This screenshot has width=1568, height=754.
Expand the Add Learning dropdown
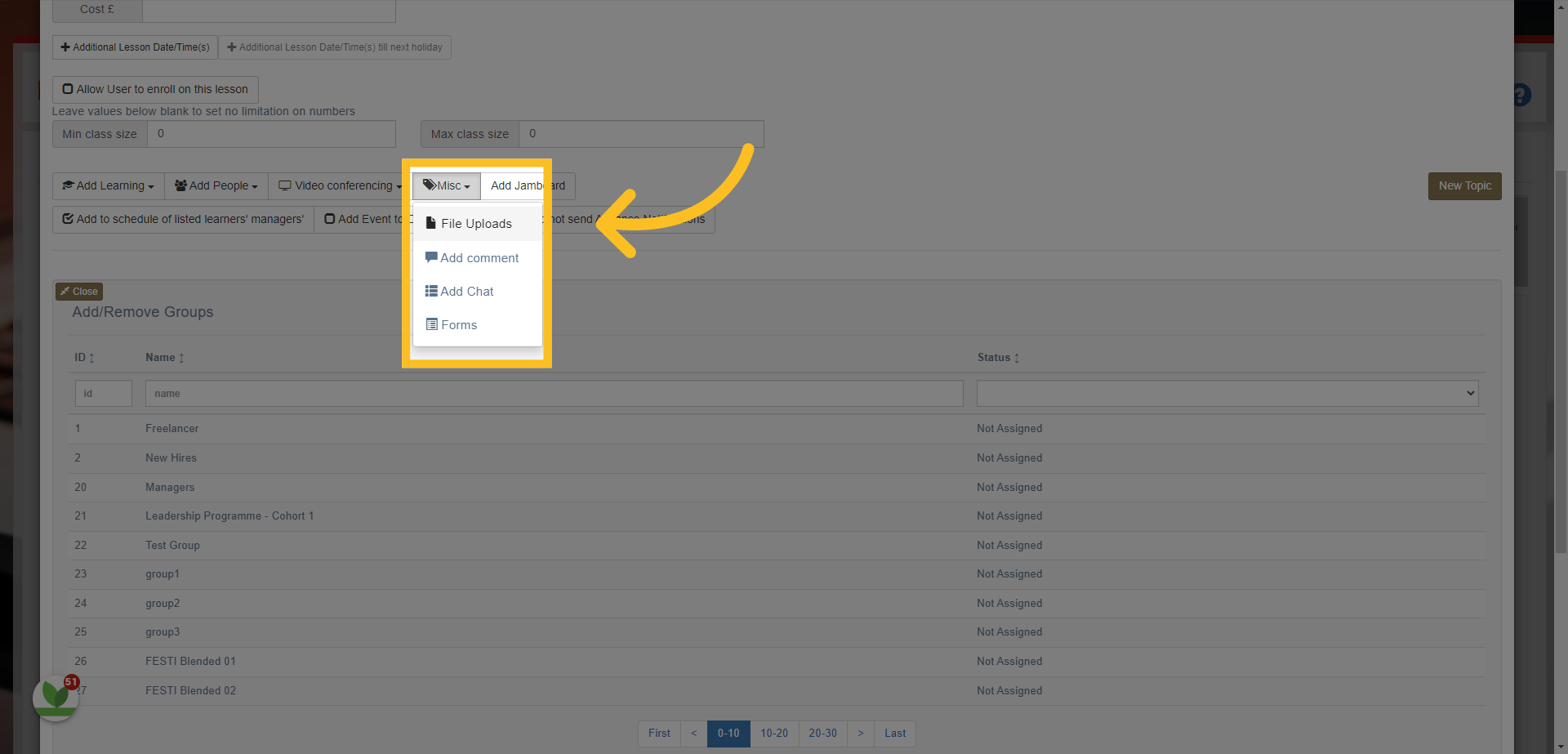pyautogui.click(x=109, y=186)
